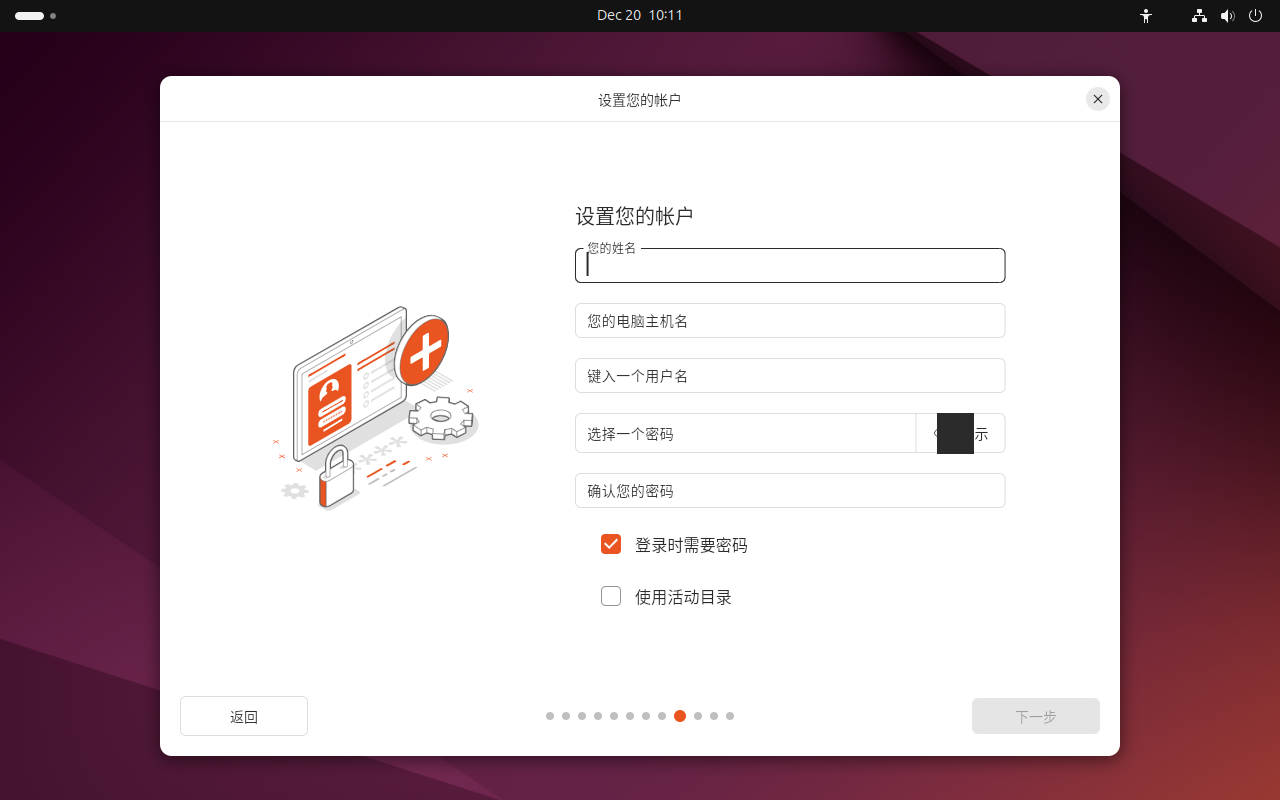
Task: Click the orange active progress dot
Action: (680, 716)
